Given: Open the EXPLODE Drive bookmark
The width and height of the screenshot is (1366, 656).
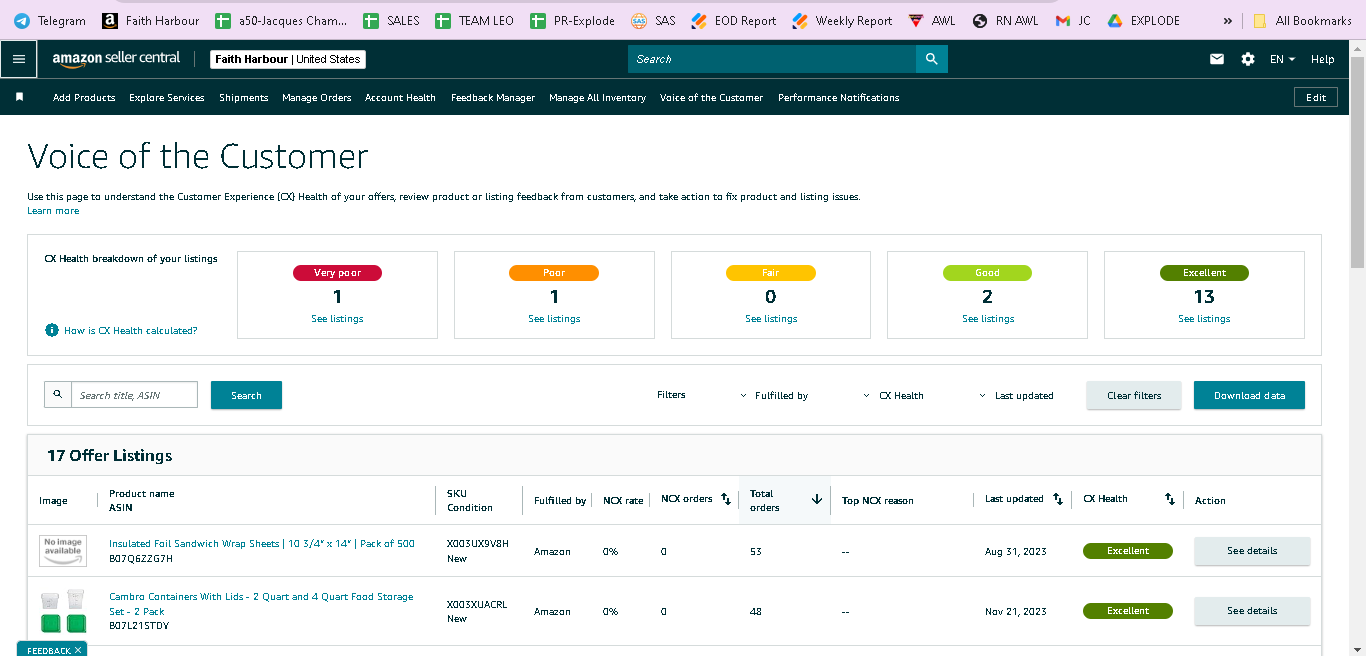Looking at the screenshot, I should 1143,20.
